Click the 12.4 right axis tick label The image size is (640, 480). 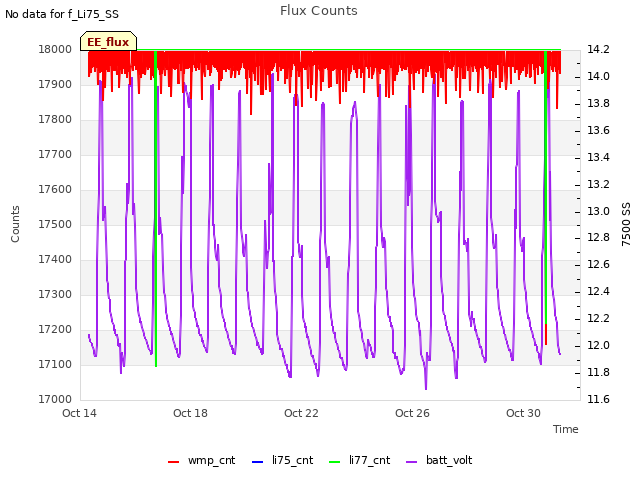point(598,291)
